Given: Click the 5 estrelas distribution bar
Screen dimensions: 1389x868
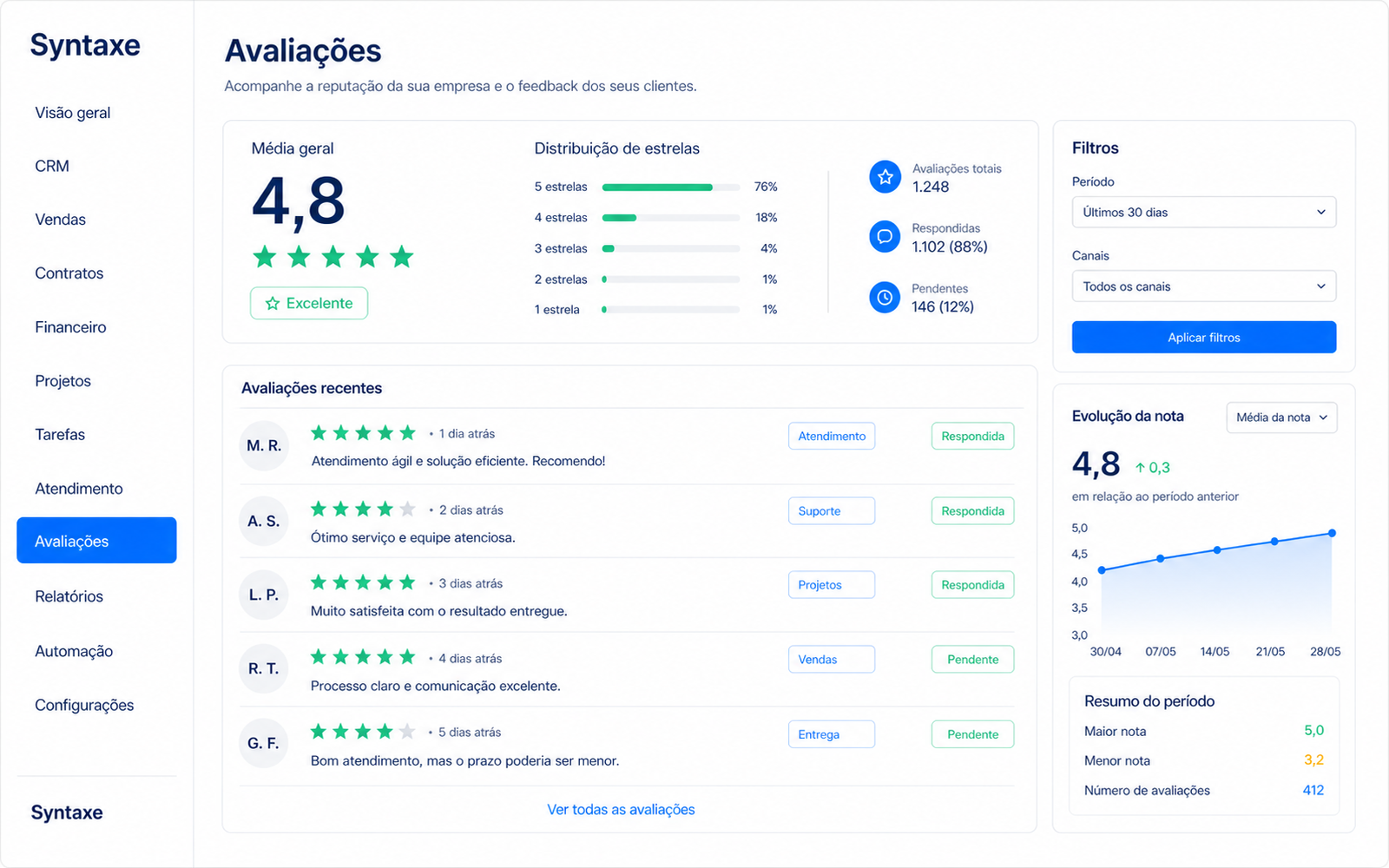Looking at the screenshot, I should (x=671, y=187).
